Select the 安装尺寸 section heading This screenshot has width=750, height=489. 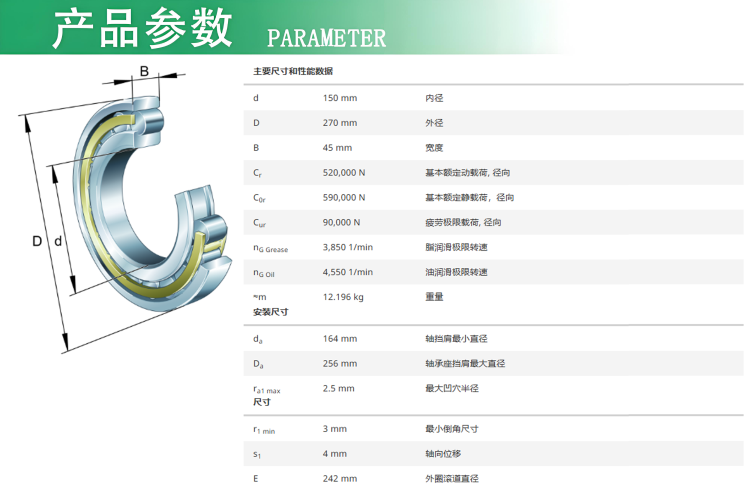tap(270, 312)
